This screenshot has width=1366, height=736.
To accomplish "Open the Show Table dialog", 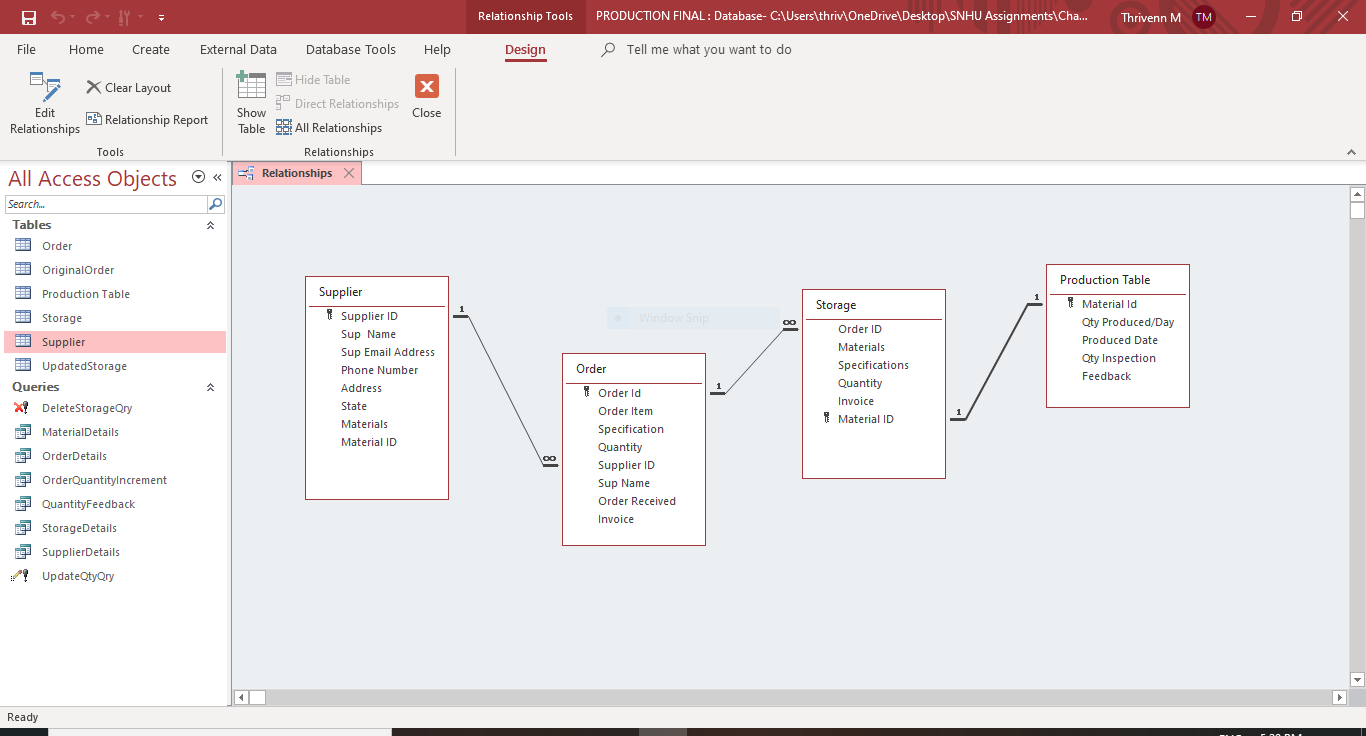I will (250, 103).
